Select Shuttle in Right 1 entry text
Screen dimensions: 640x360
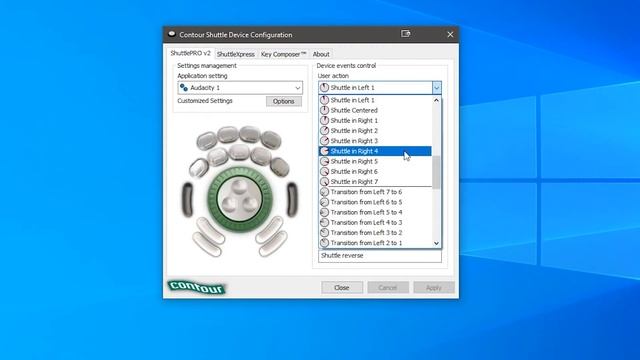click(354, 120)
